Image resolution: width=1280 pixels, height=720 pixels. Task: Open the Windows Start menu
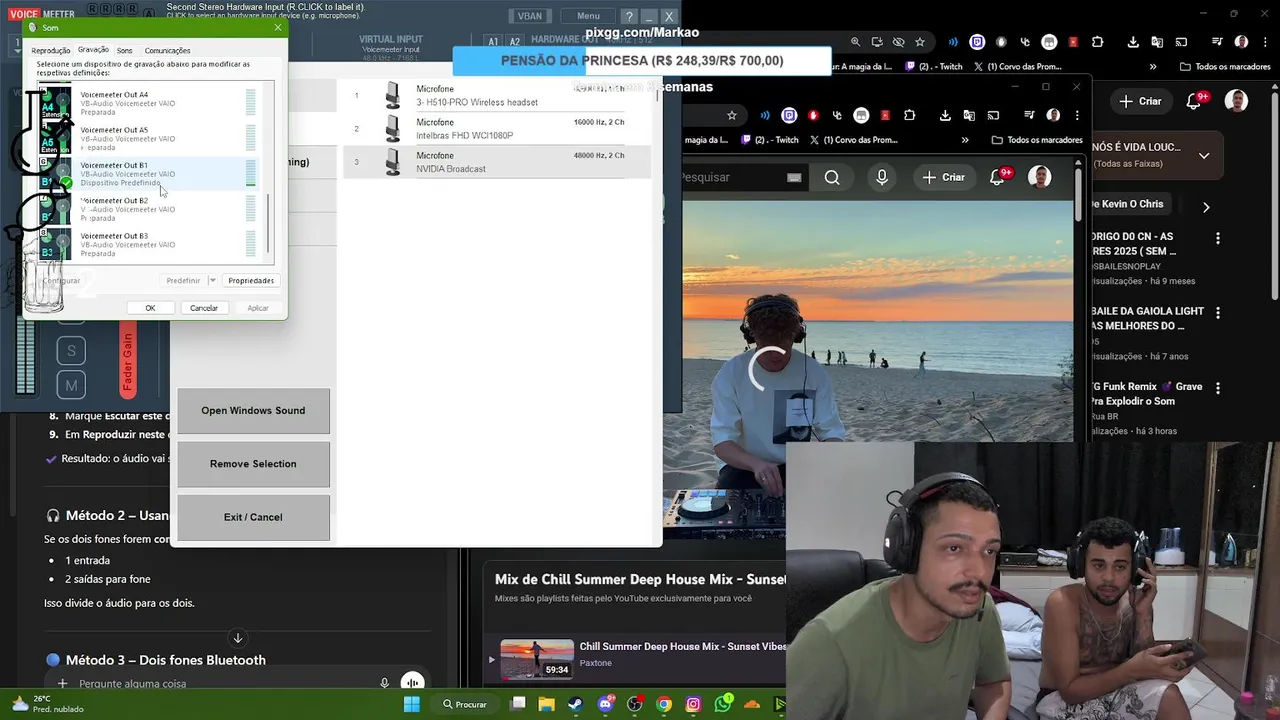(411, 704)
